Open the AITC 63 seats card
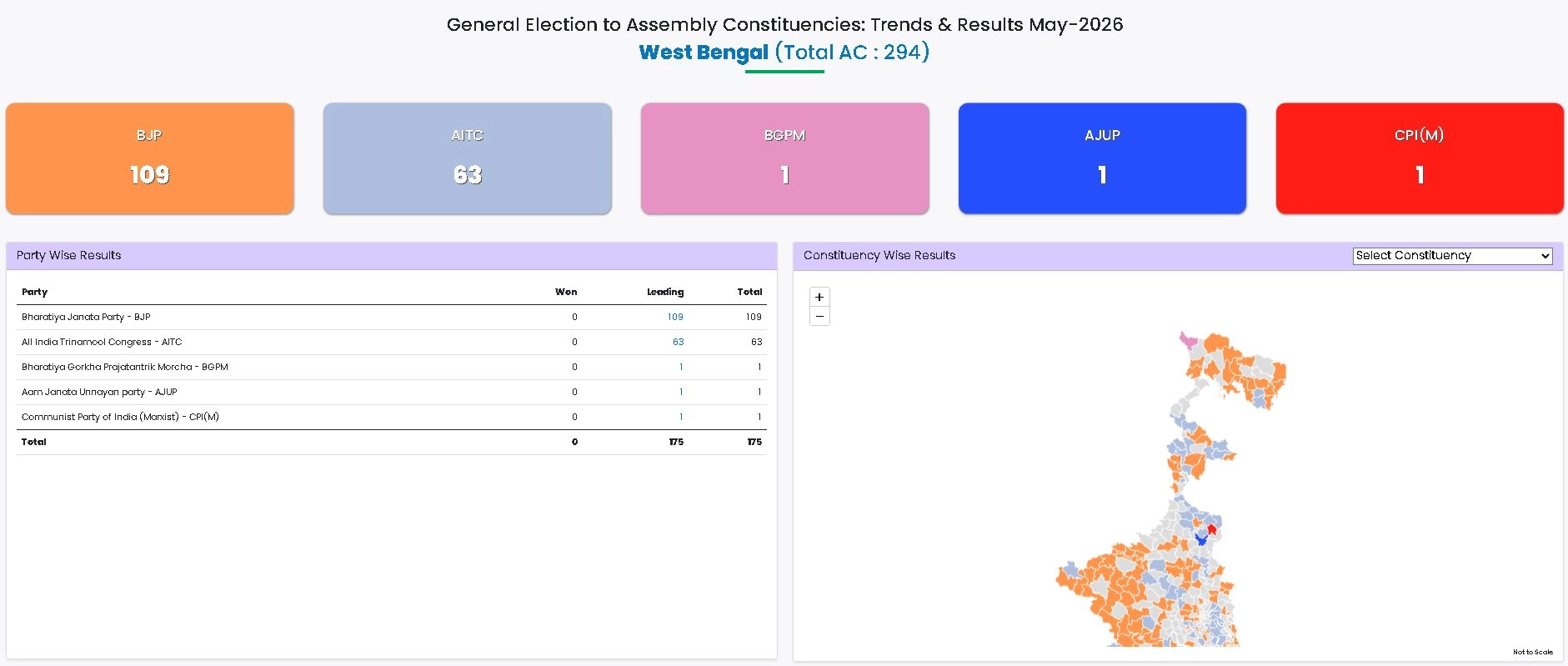Image resolution: width=1568 pixels, height=666 pixels. point(468,158)
